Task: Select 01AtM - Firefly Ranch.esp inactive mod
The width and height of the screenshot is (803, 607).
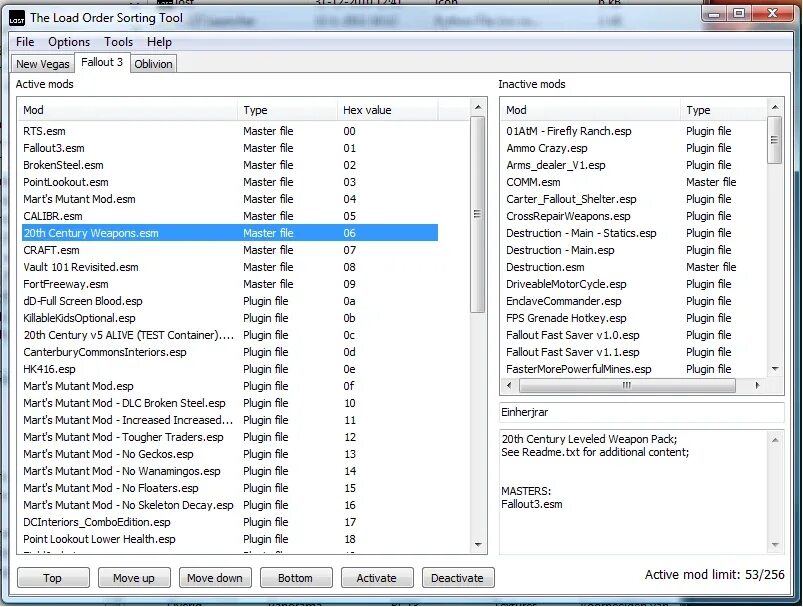Action: tap(634, 131)
